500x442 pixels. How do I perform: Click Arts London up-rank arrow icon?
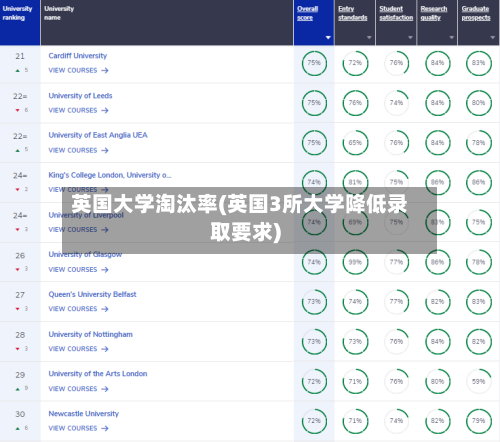pyautogui.click(x=17, y=389)
